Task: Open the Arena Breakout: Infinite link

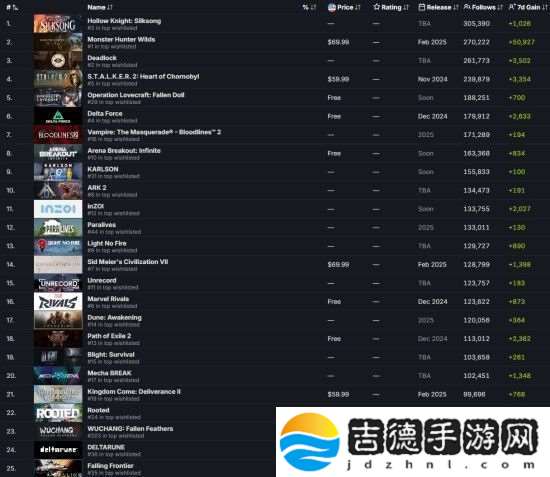Action: click(x=124, y=151)
